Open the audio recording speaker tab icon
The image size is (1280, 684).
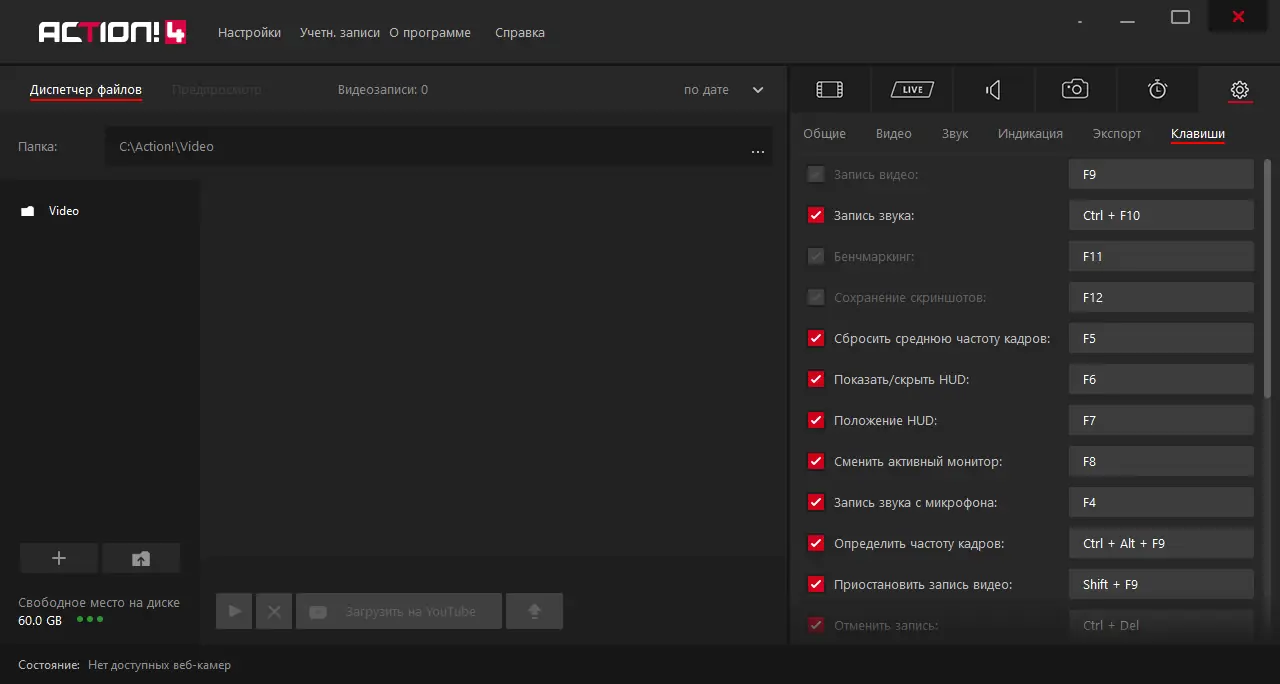coord(993,90)
